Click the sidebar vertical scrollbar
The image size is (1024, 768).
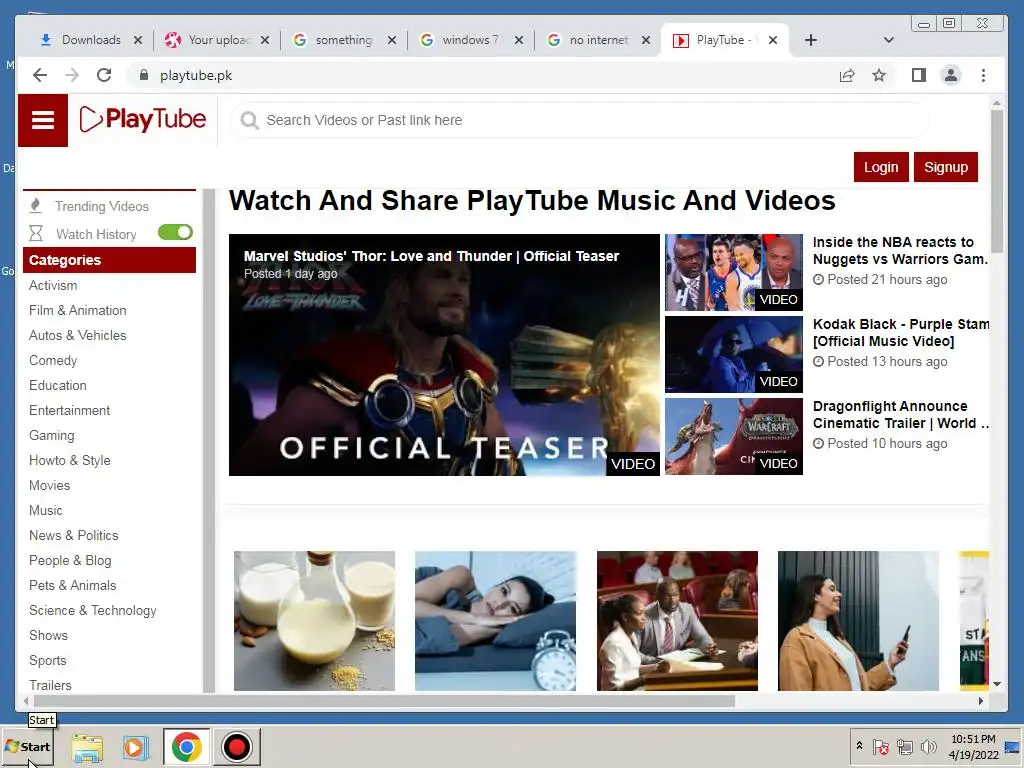pyautogui.click(x=209, y=441)
